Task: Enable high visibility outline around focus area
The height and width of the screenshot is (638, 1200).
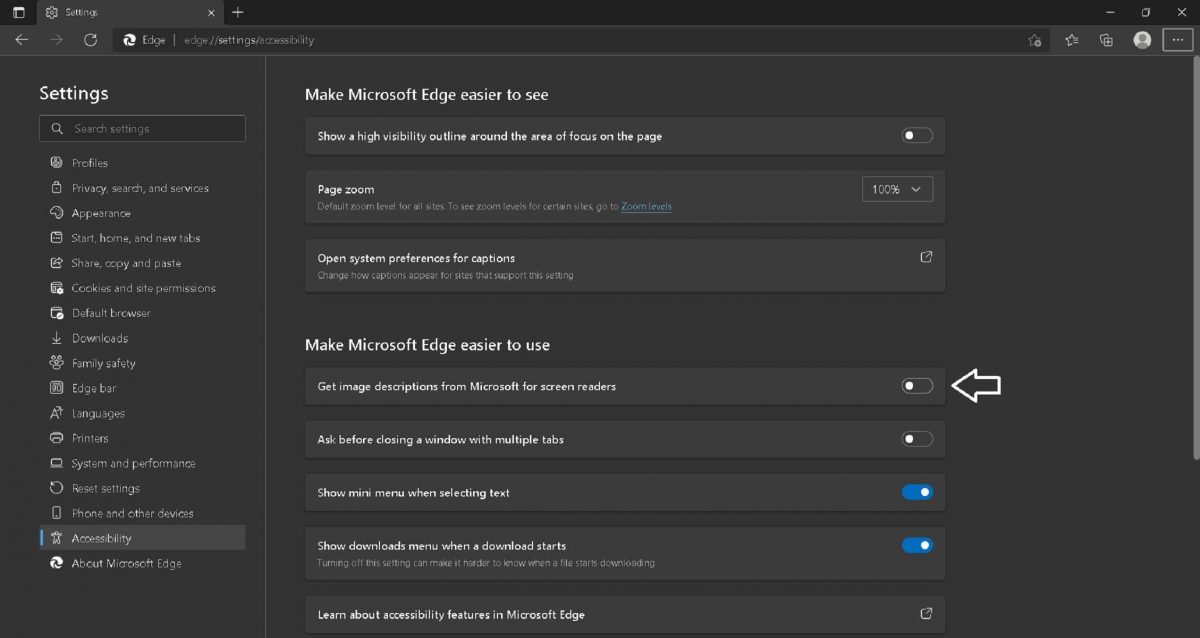Action: [x=916, y=135]
